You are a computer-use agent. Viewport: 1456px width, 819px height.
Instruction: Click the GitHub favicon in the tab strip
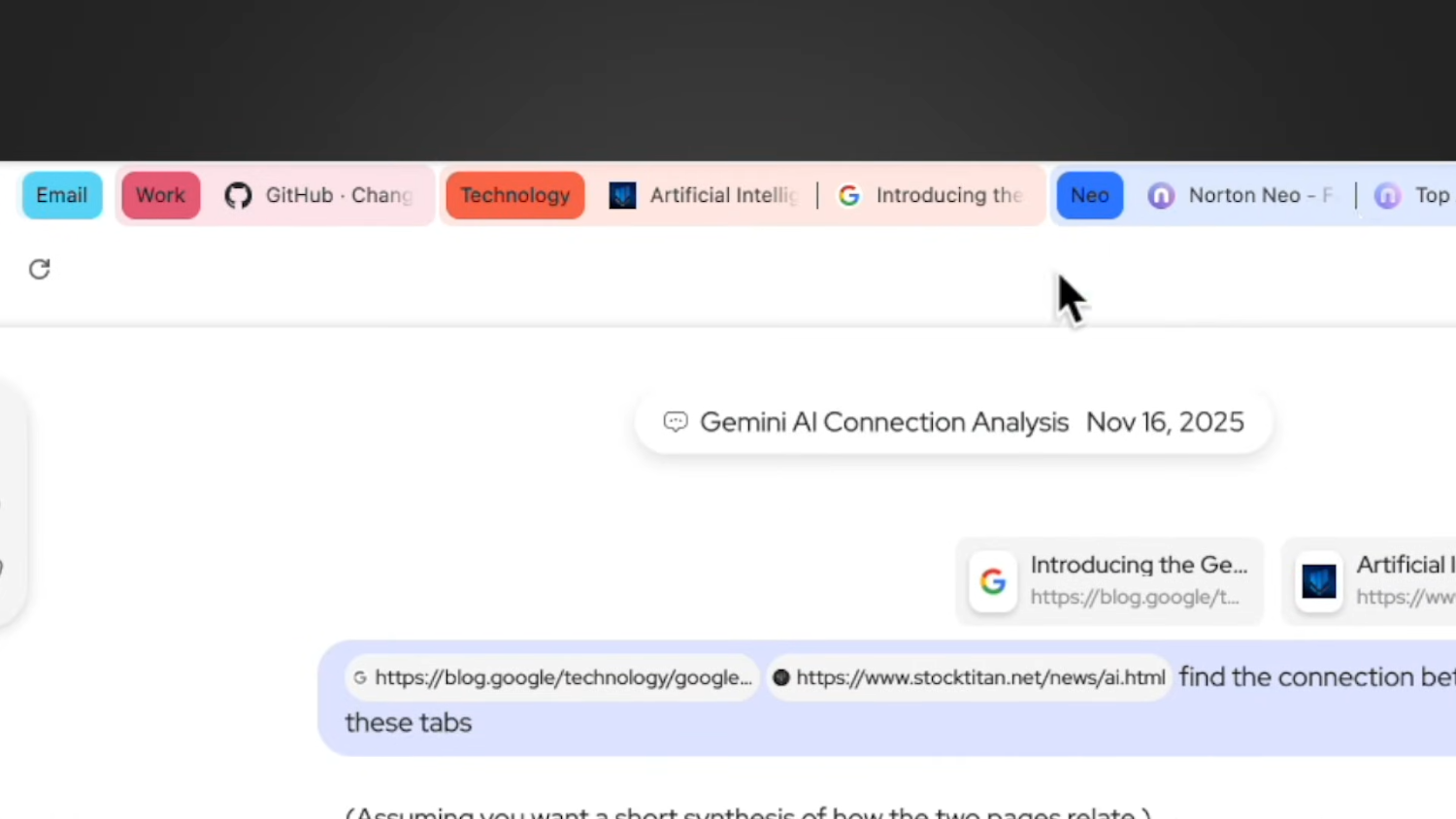click(238, 196)
